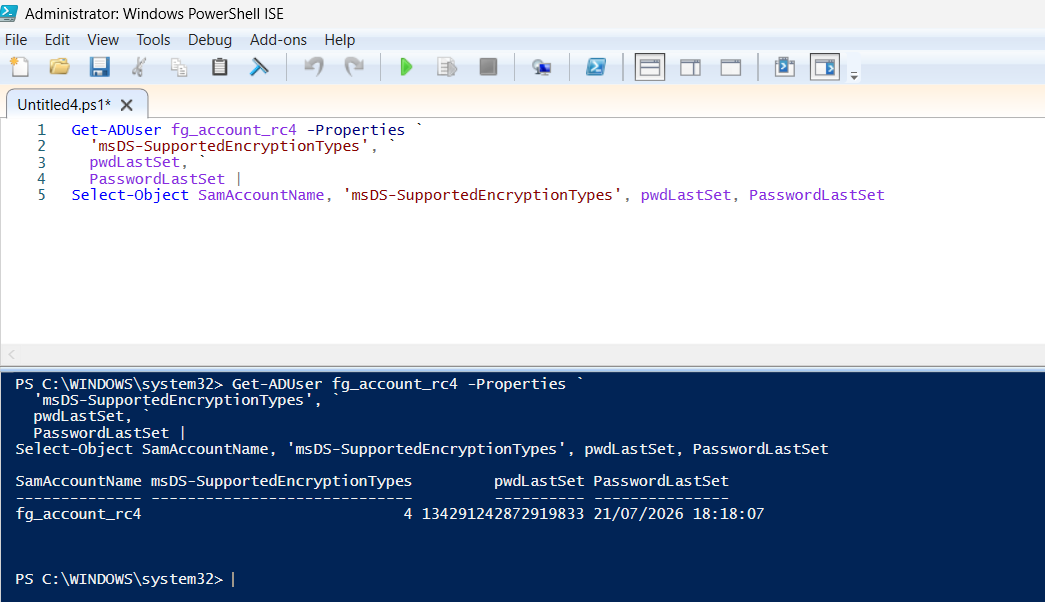The image size is (1045, 602).
Task: Show script pane on top layout
Action: [x=650, y=67]
